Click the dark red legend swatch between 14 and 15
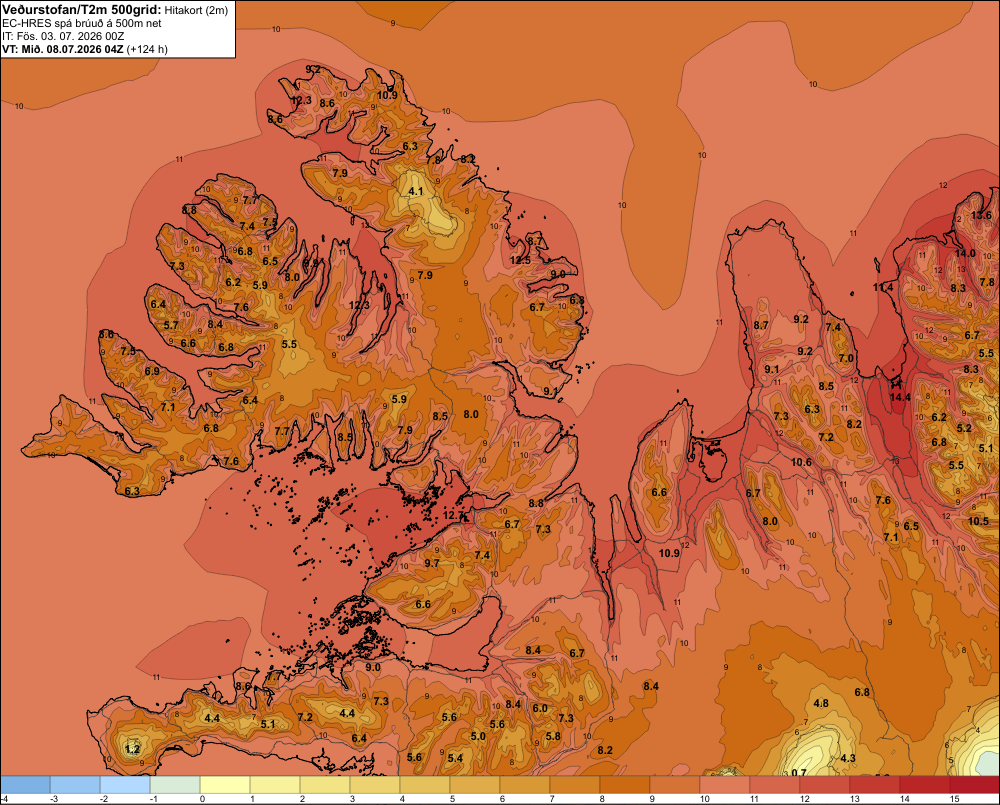 (924, 785)
